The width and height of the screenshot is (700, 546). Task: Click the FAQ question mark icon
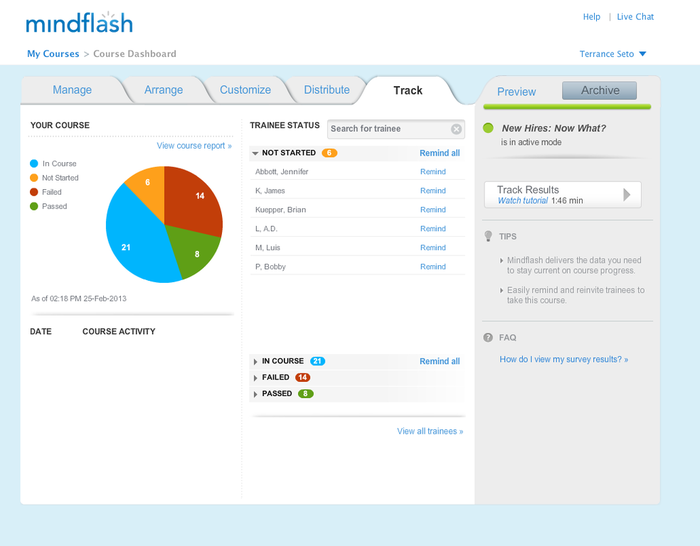click(x=488, y=338)
